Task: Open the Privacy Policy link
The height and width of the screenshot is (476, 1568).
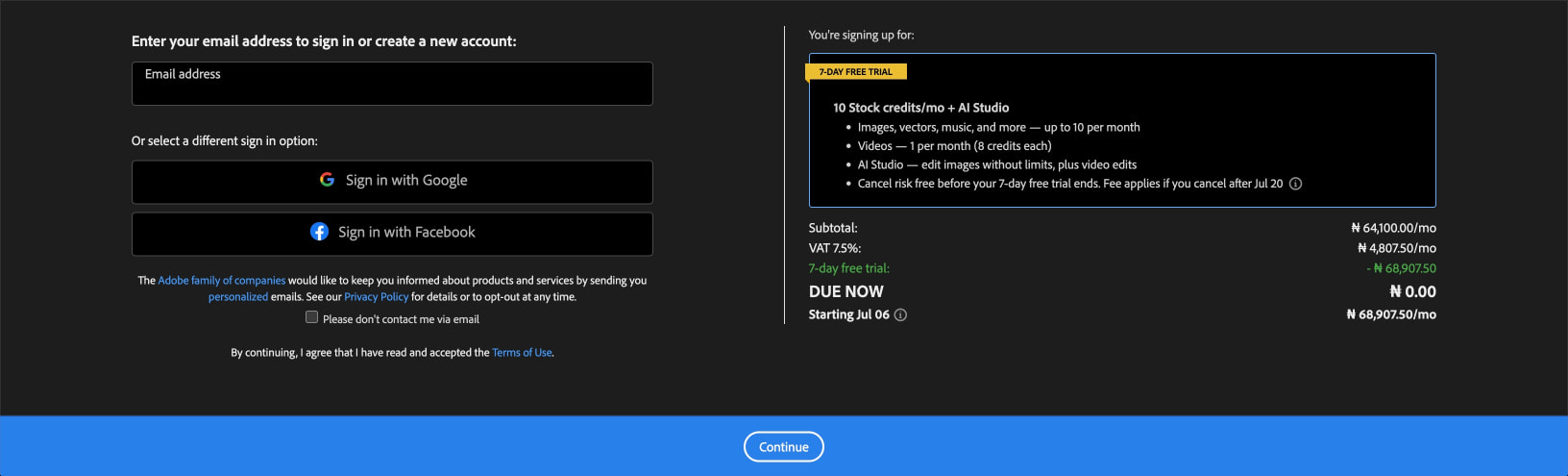Action: click(x=377, y=297)
